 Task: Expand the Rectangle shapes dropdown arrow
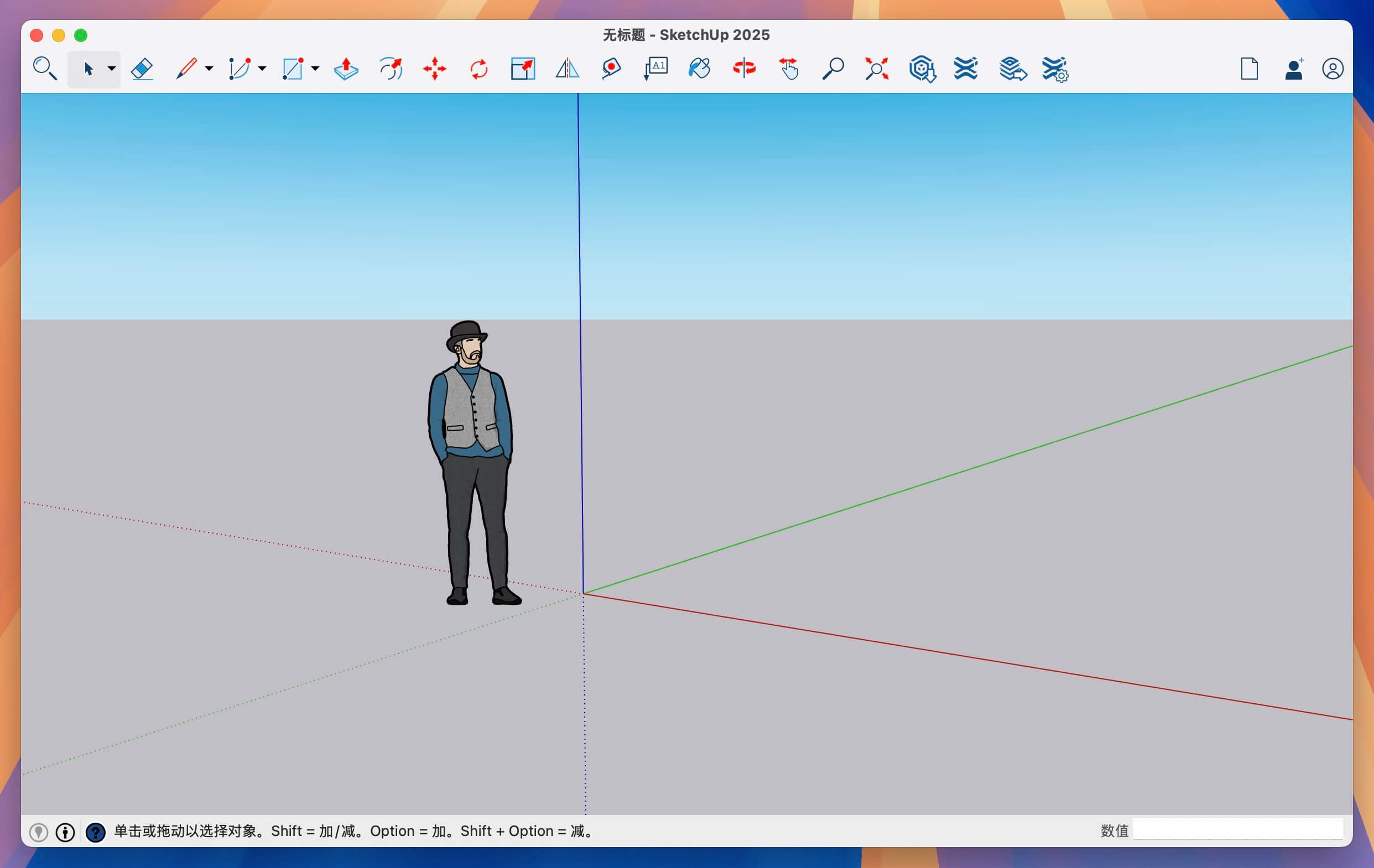(x=315, y=69)
